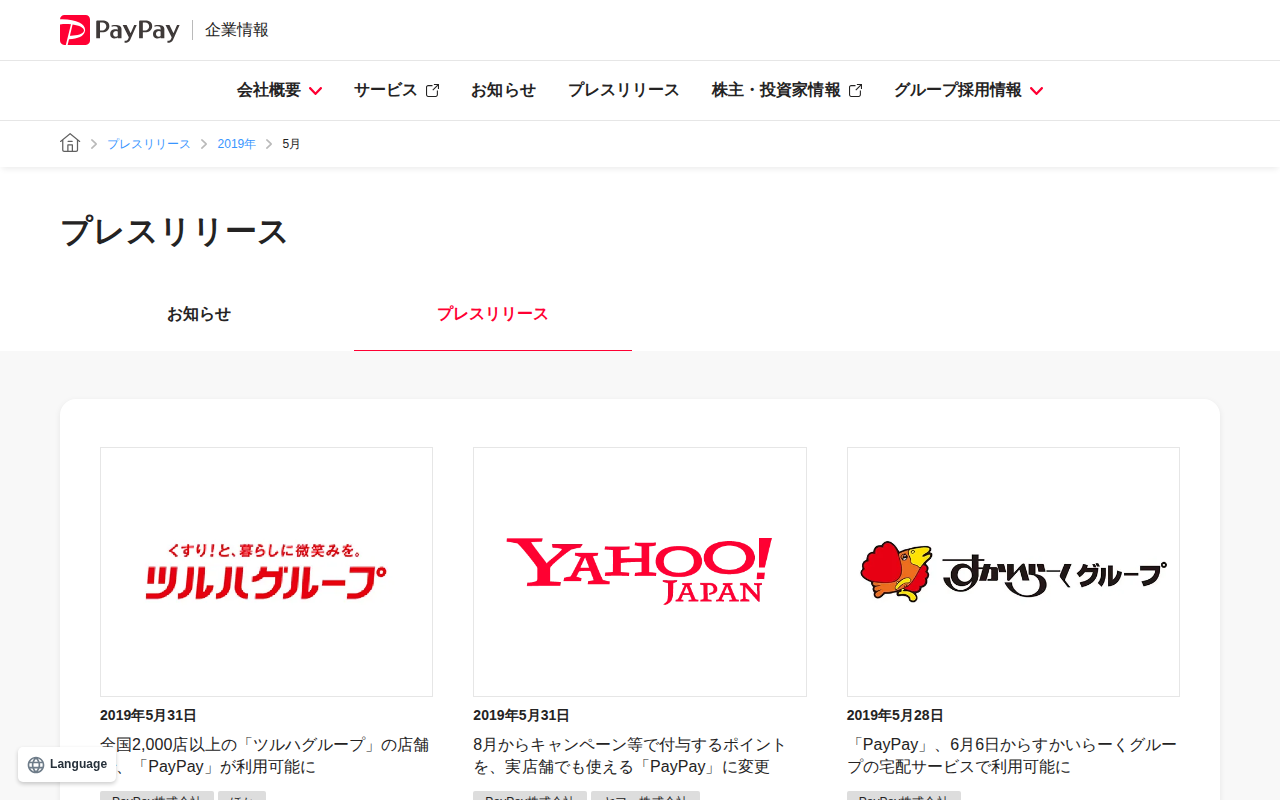Click the 2019年5月28日 date text
This screenshot has width=1280, height=800.
click(895, 715)
